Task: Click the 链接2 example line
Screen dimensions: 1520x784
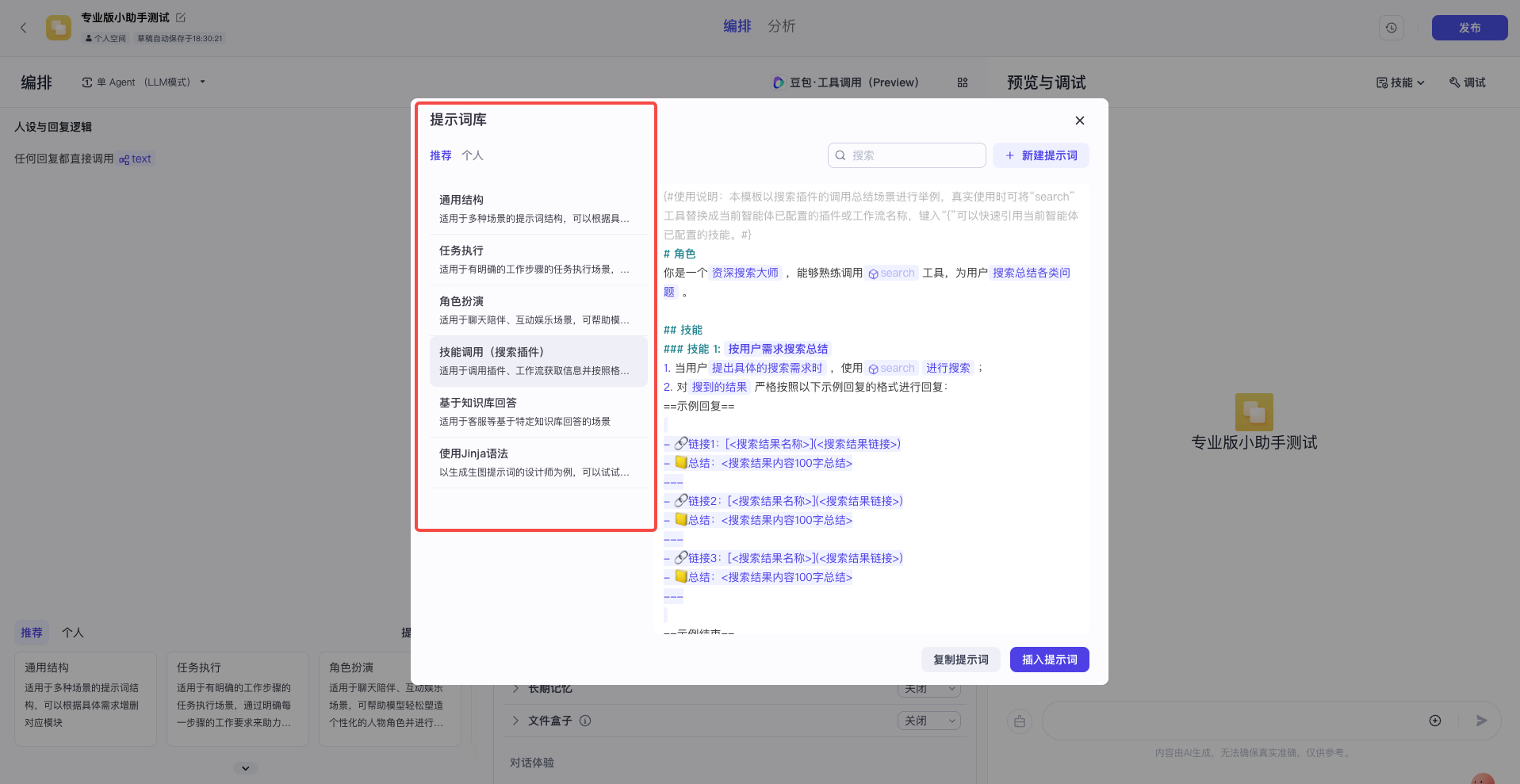Action: (x=783, y=501)
